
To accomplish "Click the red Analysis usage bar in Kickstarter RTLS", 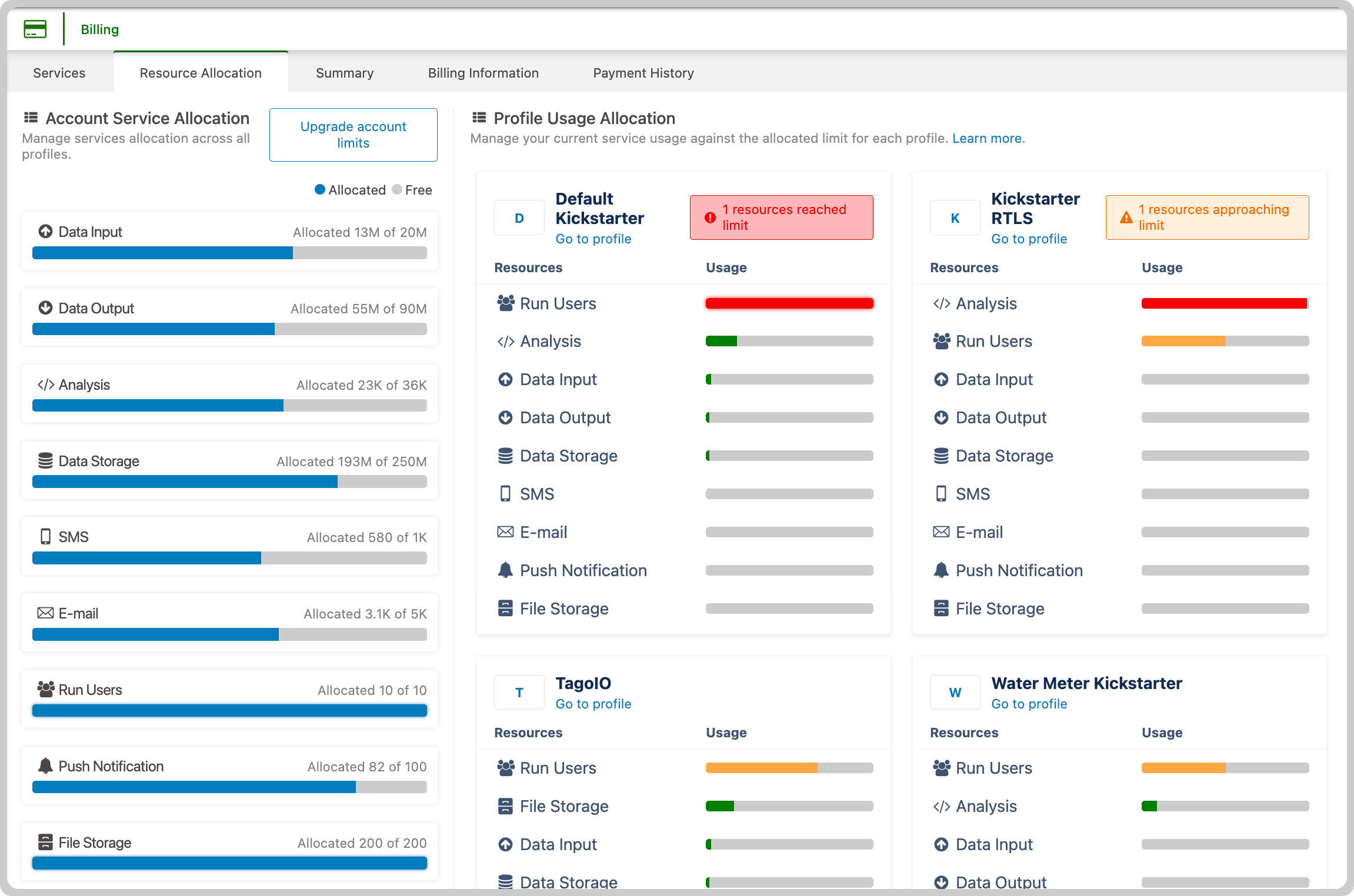I will (1225, 303).
